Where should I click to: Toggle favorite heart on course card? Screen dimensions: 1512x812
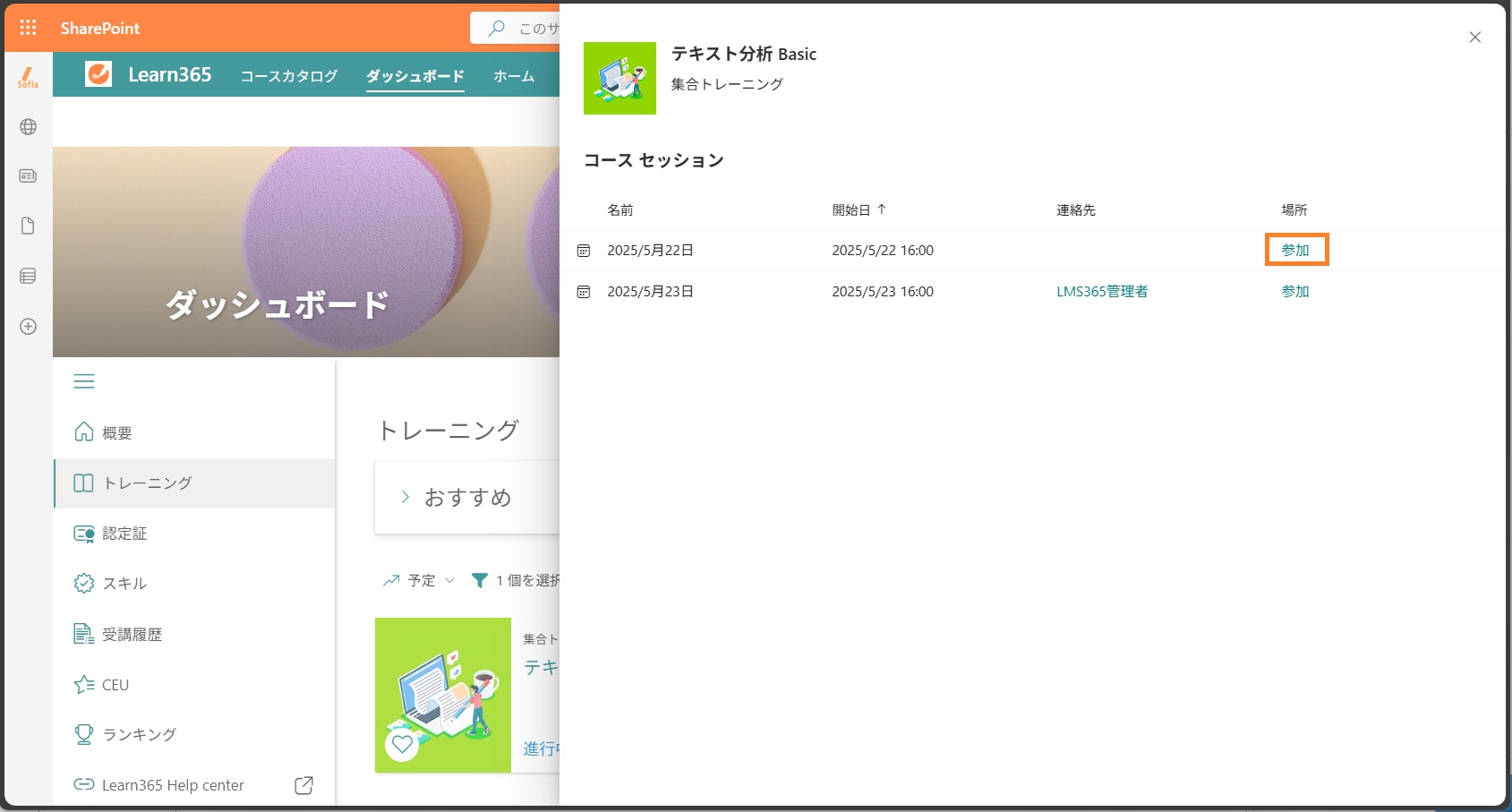402,744
